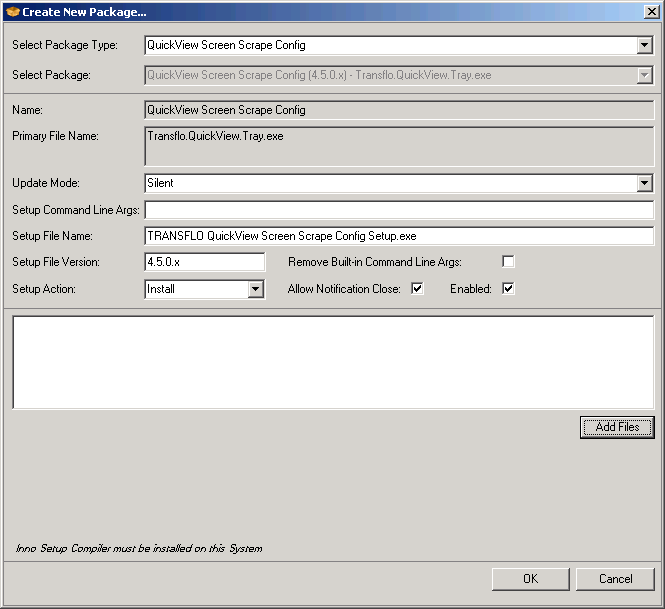
Task: Click the Name field showing QuickView Screen Scrape Config
Action: (x=399, y=110)
